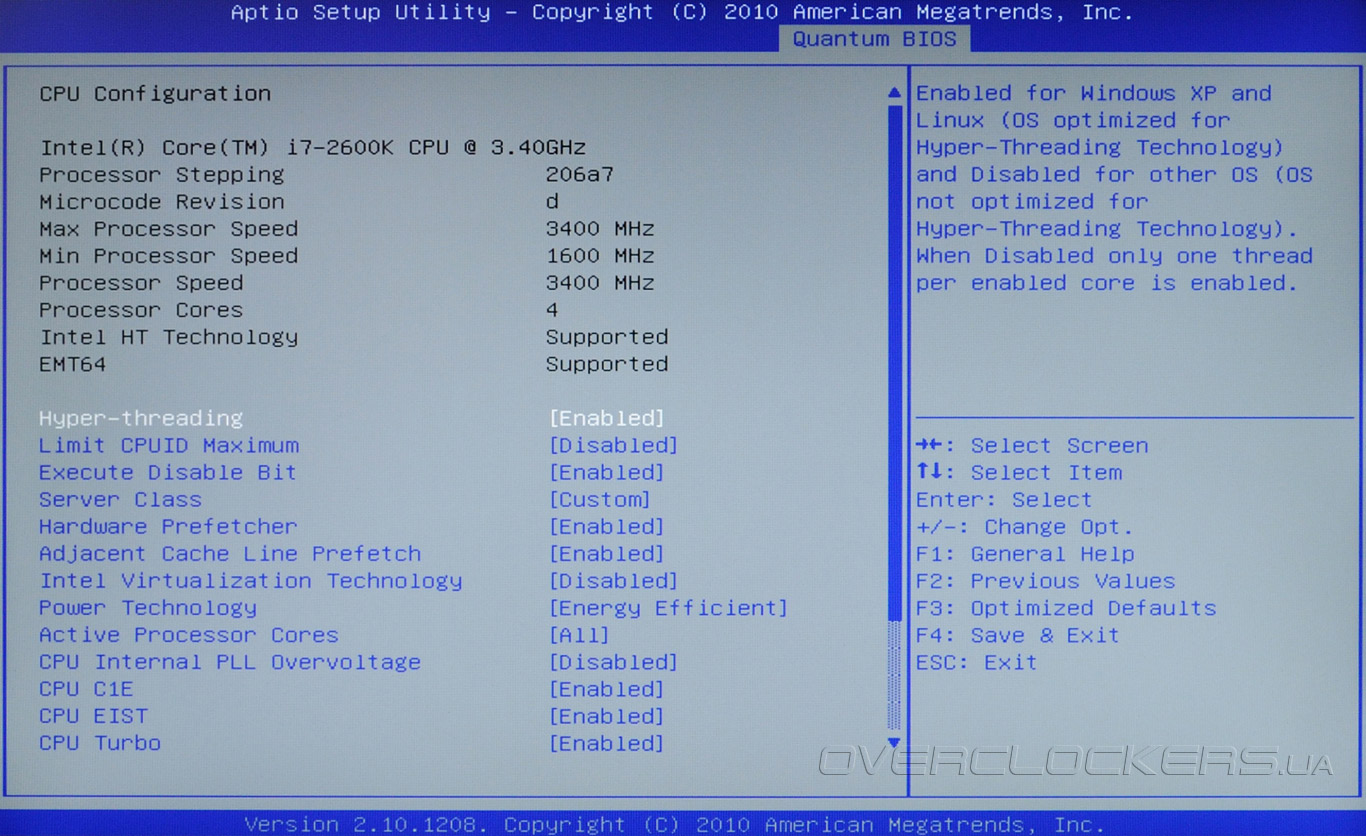Click the settings list scrollbar thumb

pyautogui.click(x=894, y=362)
